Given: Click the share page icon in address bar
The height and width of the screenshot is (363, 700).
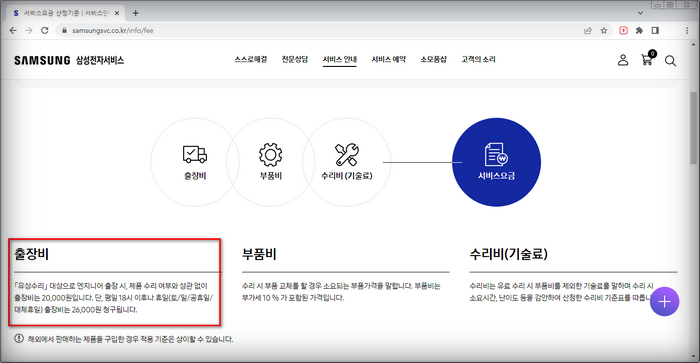Looking at the screenshot, I should (x=588, y=30).
